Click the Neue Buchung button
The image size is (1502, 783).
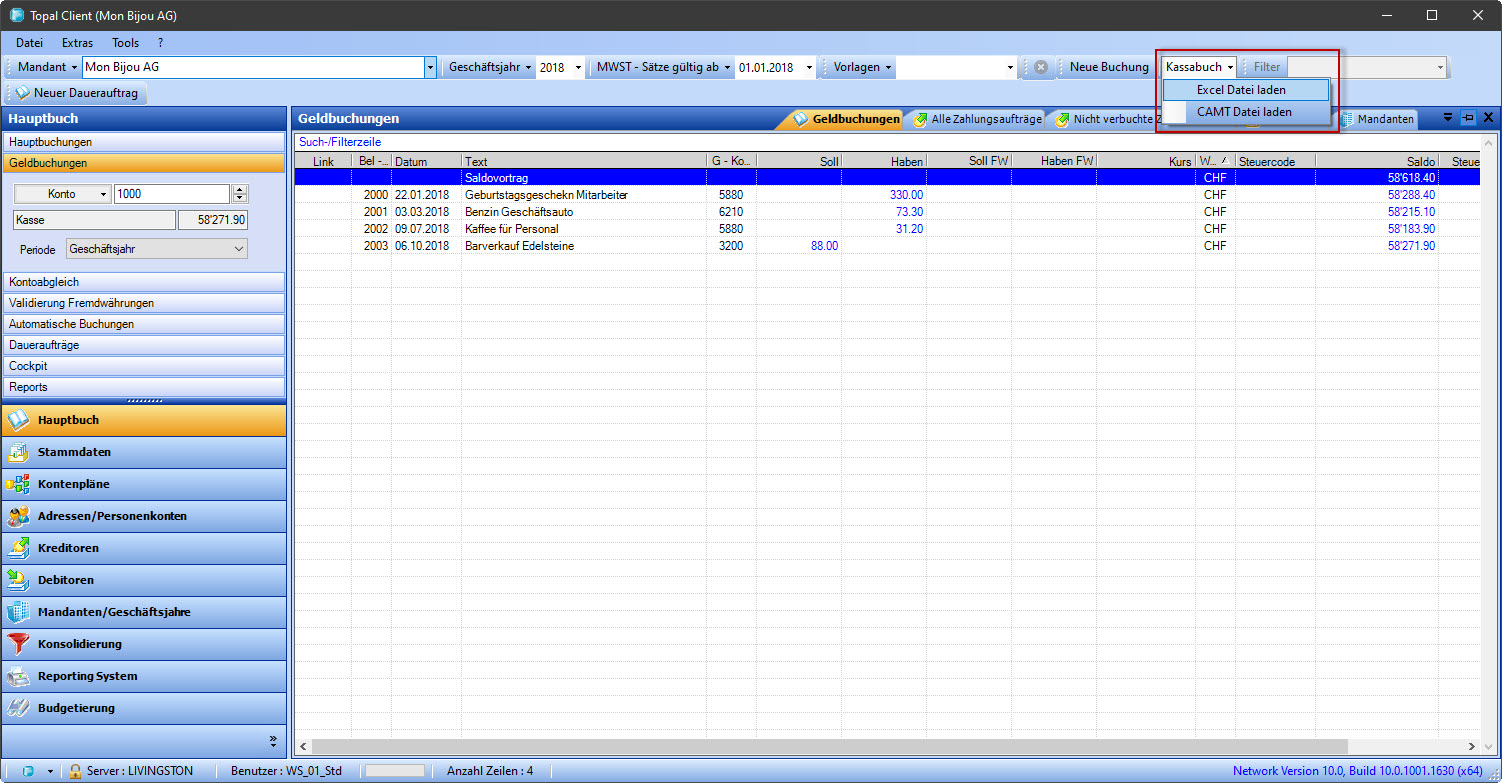click(1108, 67)
